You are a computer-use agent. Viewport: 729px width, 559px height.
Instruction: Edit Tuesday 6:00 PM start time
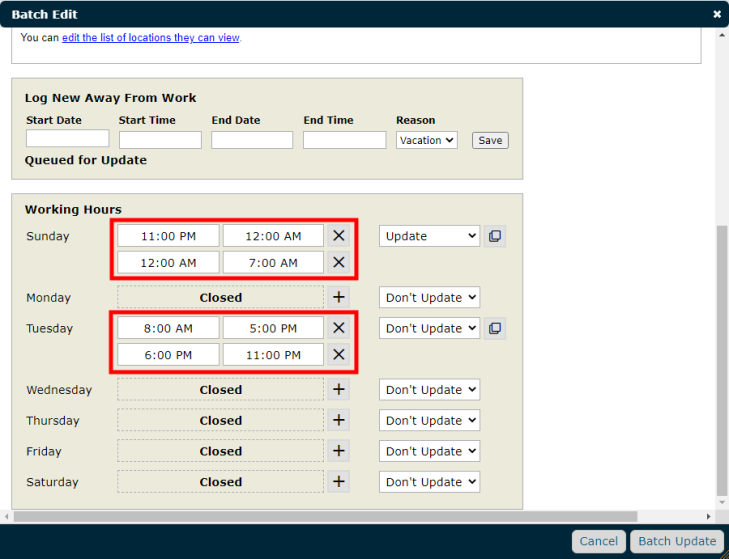pos(168,354)
